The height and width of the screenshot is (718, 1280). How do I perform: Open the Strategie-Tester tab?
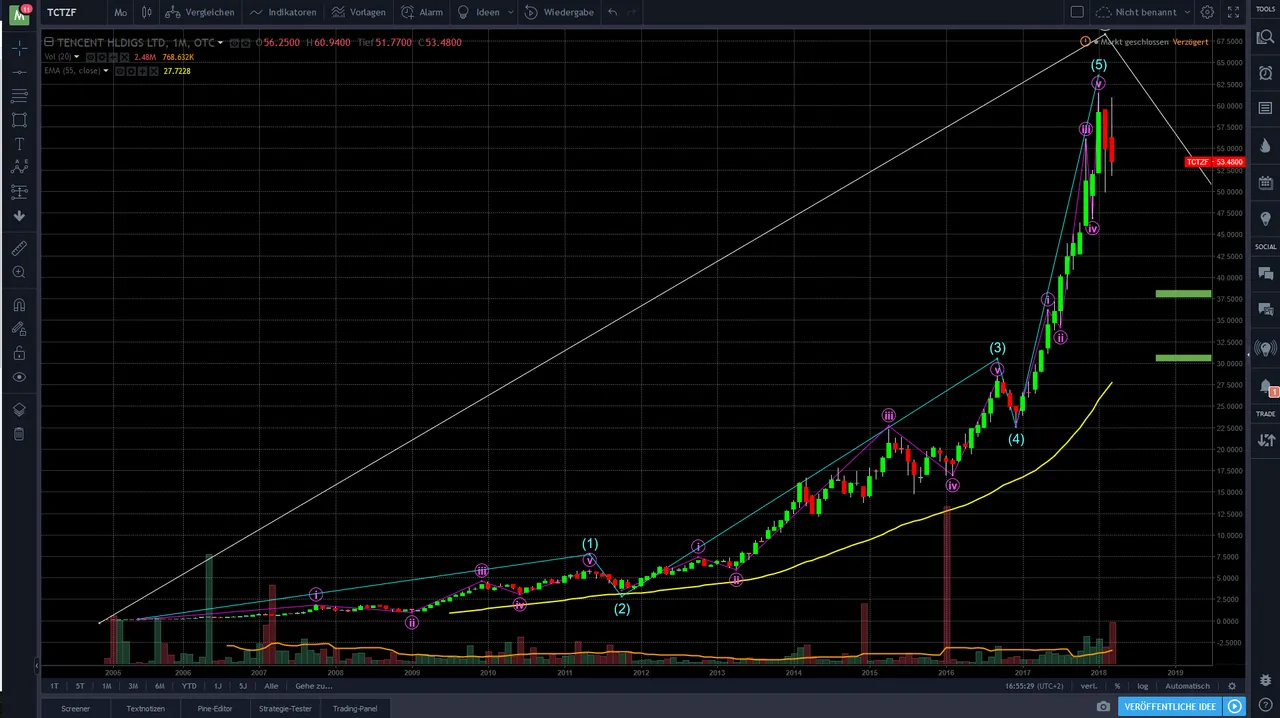[285, 707]
